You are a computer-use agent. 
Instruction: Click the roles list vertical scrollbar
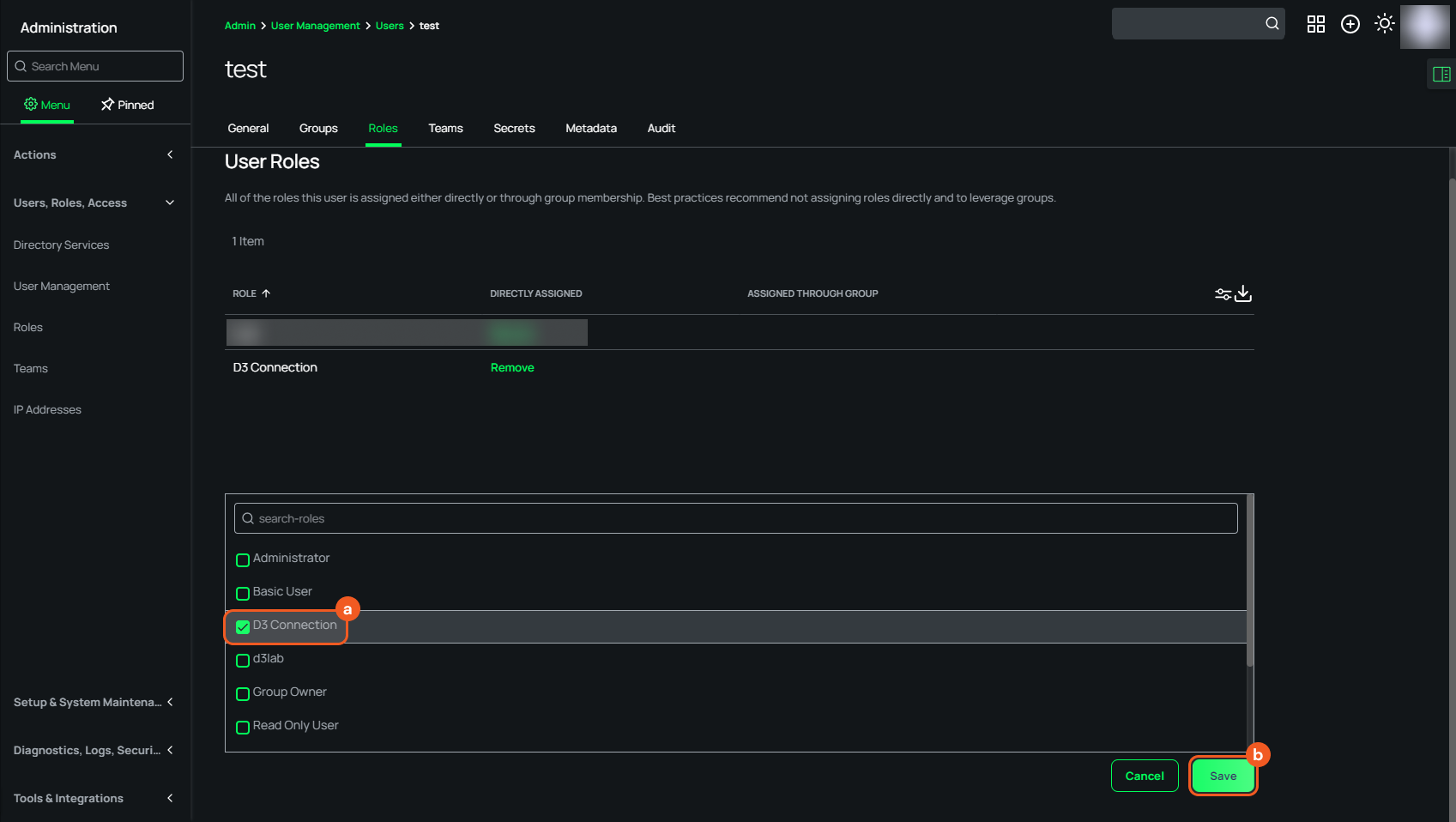click(1249, 583)
